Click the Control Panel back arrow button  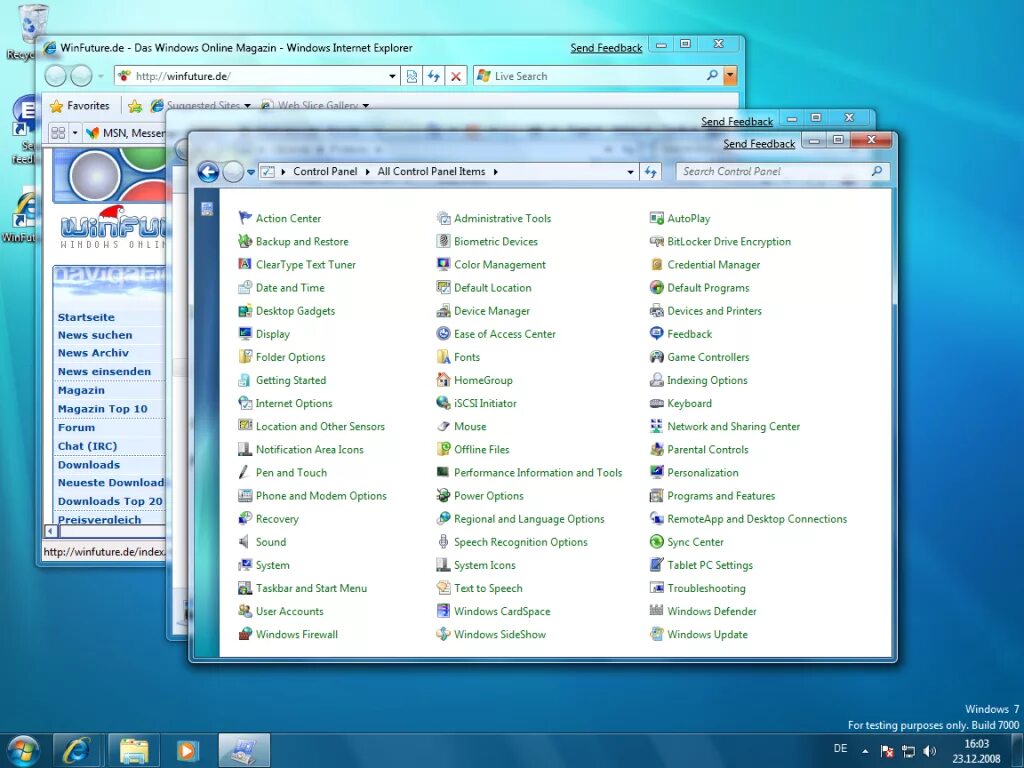[x=208, y=172]
